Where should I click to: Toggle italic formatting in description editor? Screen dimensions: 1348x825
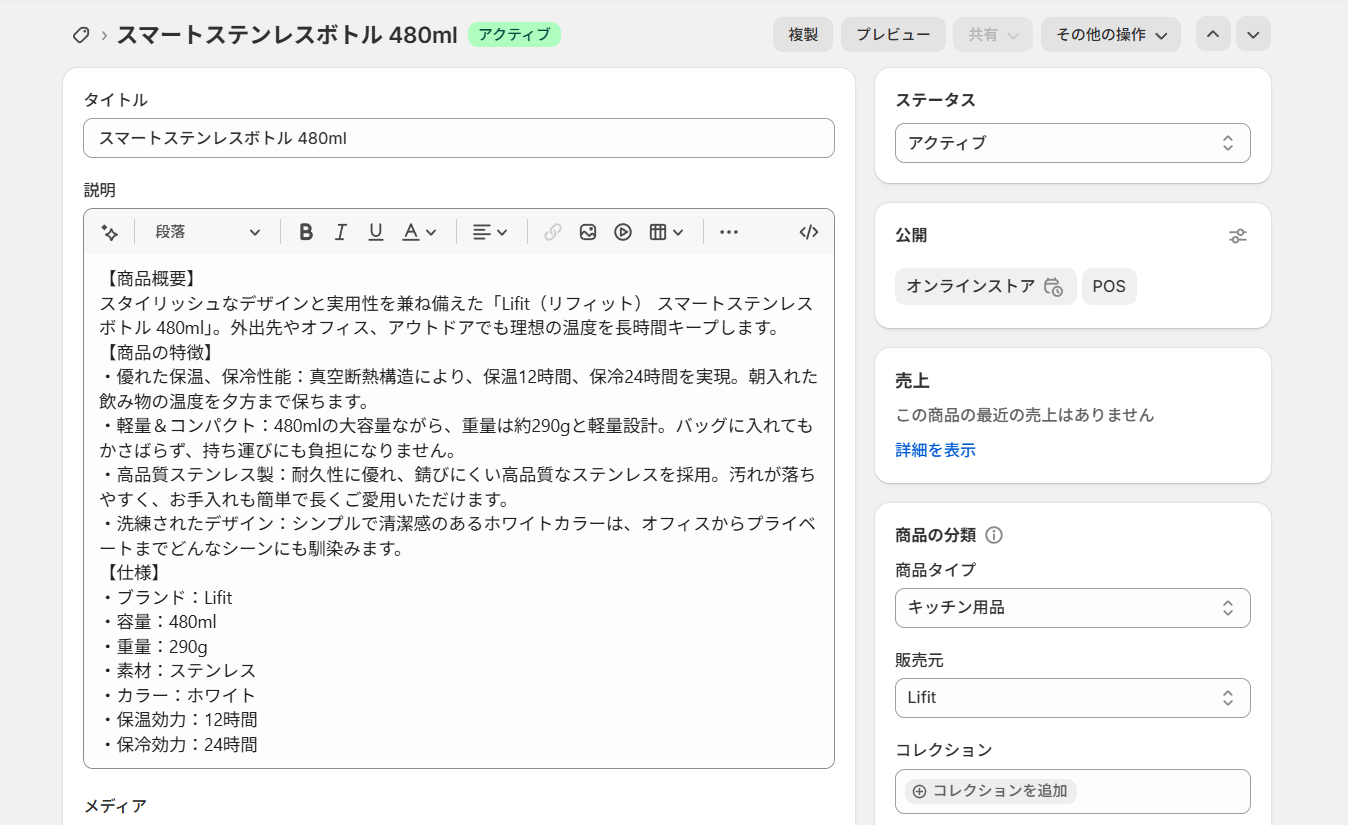coord(341,232)
